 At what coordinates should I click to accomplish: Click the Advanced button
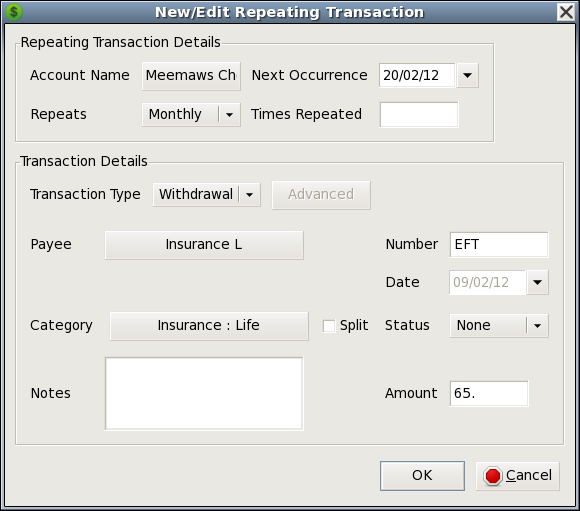point(321,195)
